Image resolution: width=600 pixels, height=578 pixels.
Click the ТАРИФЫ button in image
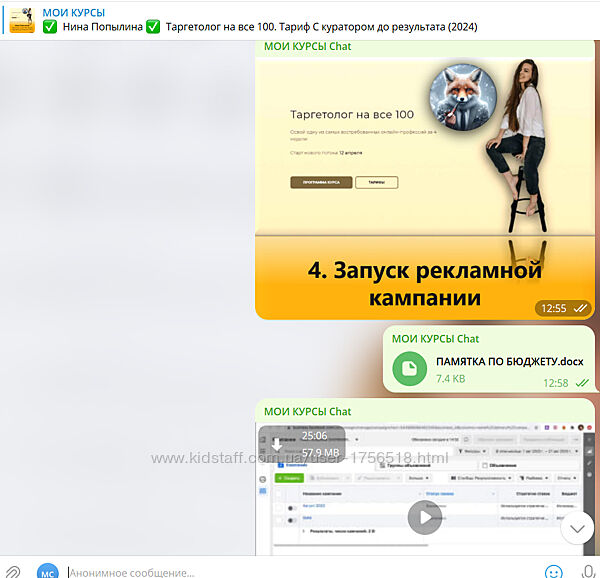tap(376, 183)
